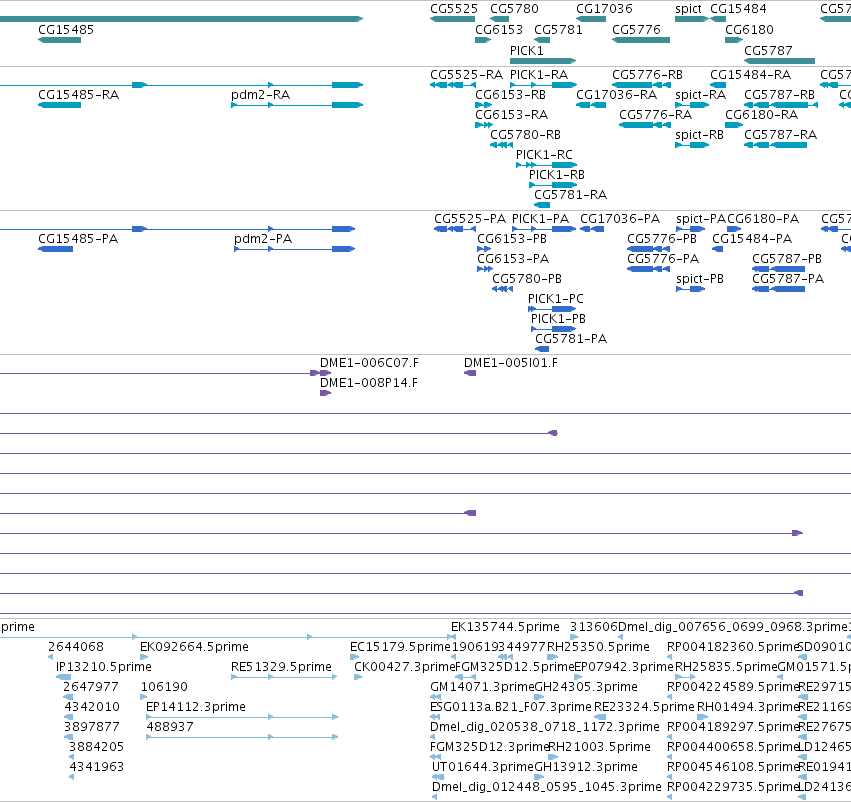Click the CG15485 gene bar glyph
Screen dimensions: 851x802
click(x=59, y=40)
